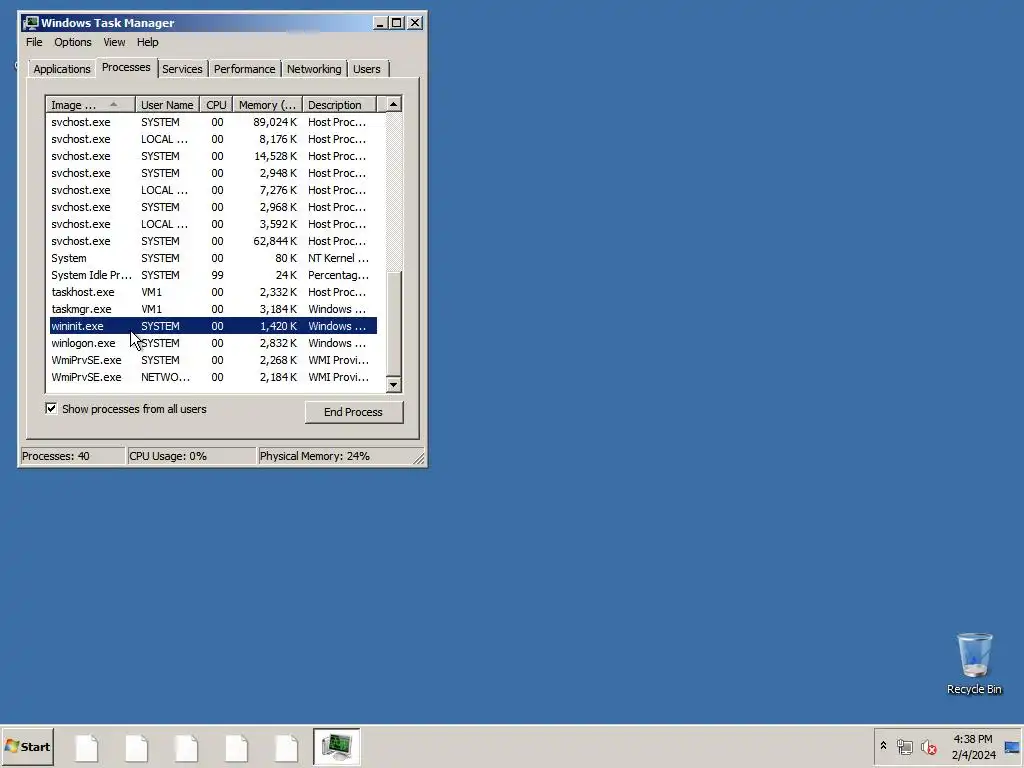Open the Help menu
Screen dimensions: 1024x768
pos(148,42)
